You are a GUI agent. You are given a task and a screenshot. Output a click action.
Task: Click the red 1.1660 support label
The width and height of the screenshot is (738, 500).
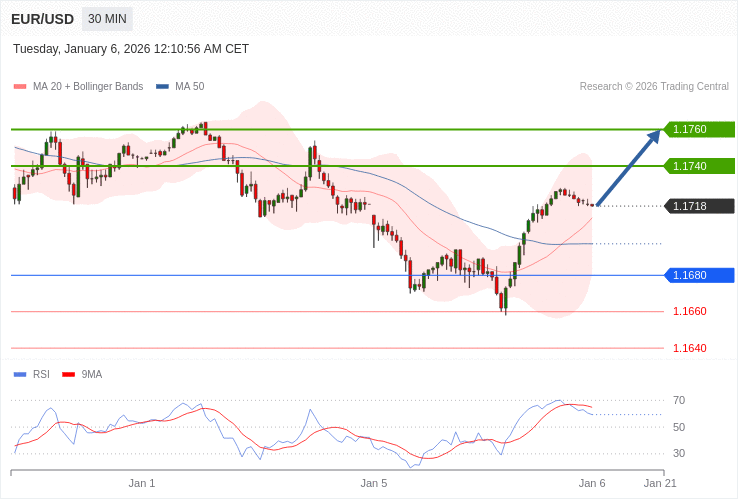689,311
